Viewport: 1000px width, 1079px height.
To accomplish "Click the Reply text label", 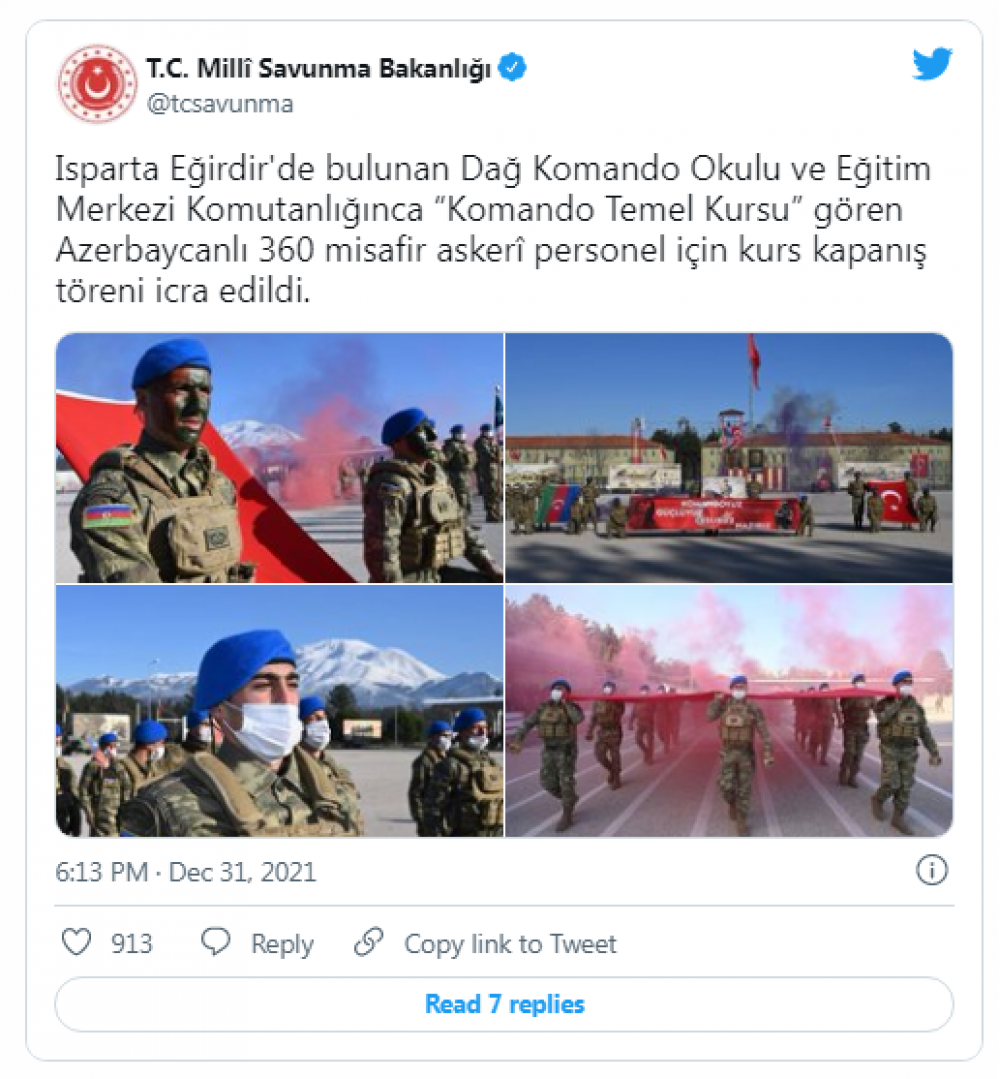I will (282, 943).
